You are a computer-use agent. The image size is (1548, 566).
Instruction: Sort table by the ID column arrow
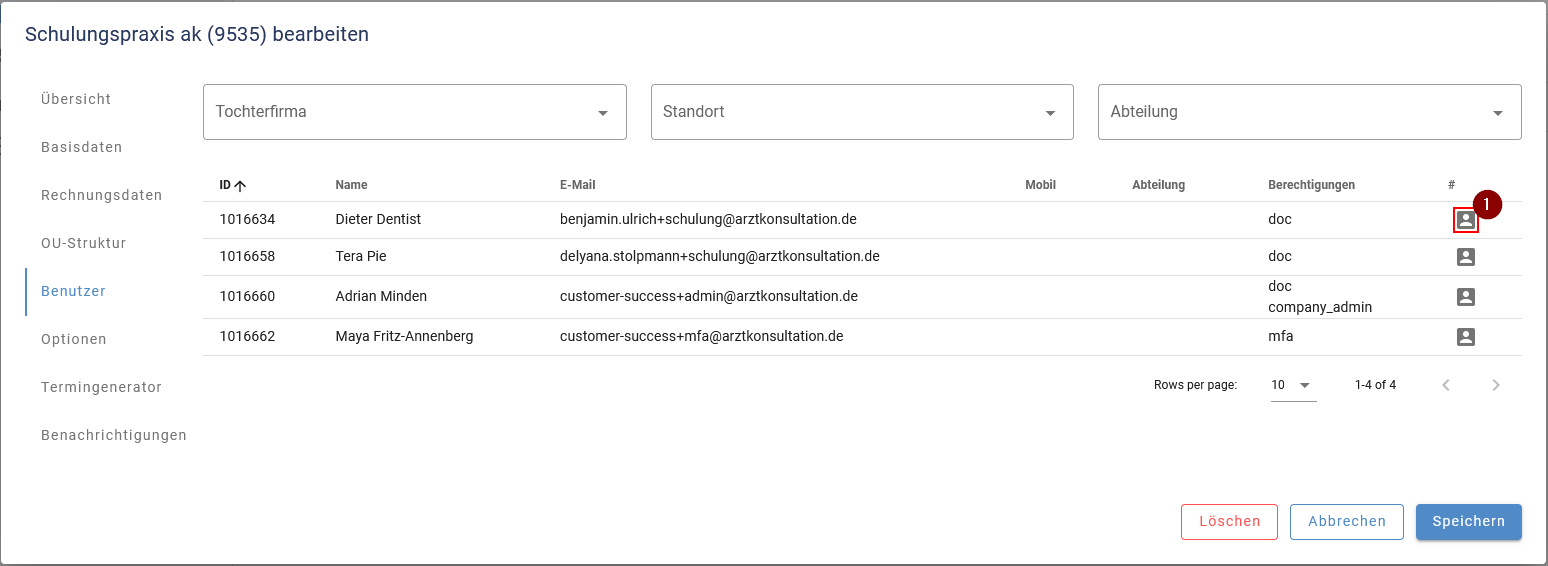240,185
